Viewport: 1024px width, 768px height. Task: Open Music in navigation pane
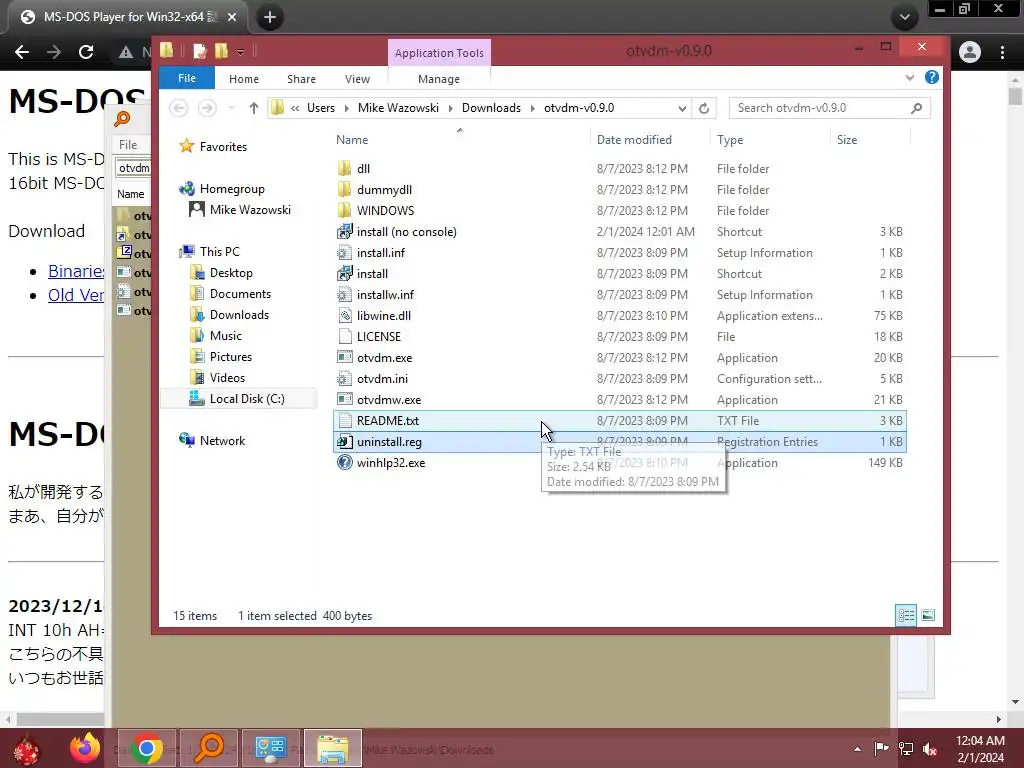pyautogui.click(x=225, y=336)
